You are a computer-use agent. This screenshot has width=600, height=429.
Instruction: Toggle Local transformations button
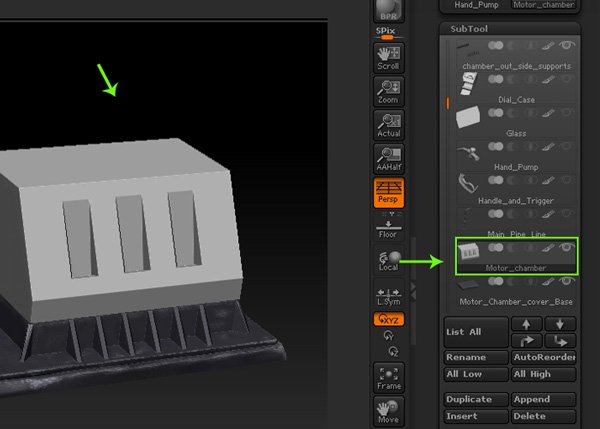388,262
